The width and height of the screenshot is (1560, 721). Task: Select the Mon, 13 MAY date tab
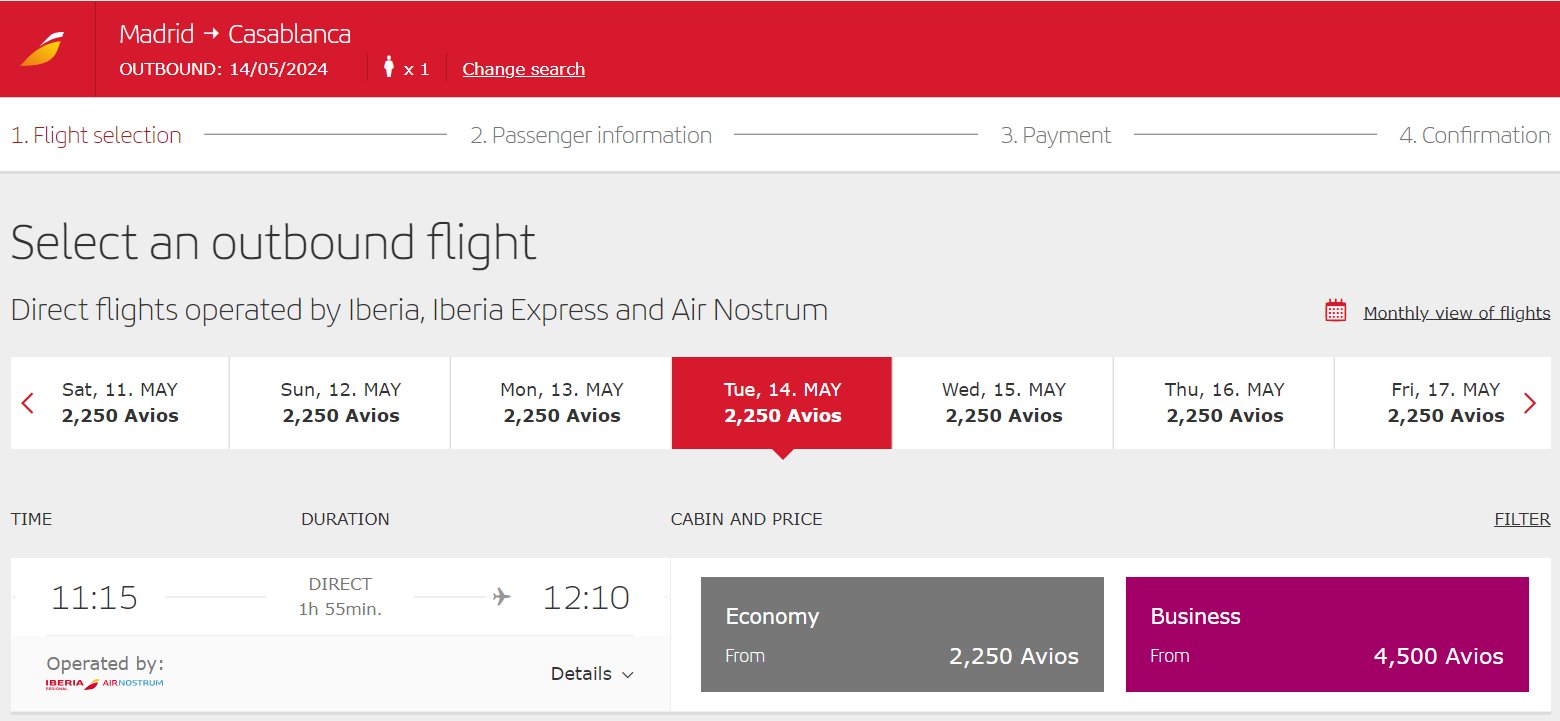click(x=562, y=403)
